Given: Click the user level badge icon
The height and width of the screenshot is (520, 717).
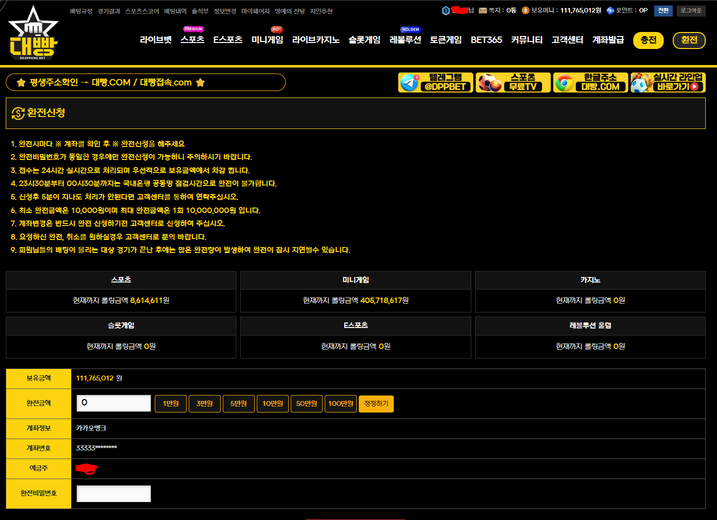Looking at the screenshot, I should (445, 10).
